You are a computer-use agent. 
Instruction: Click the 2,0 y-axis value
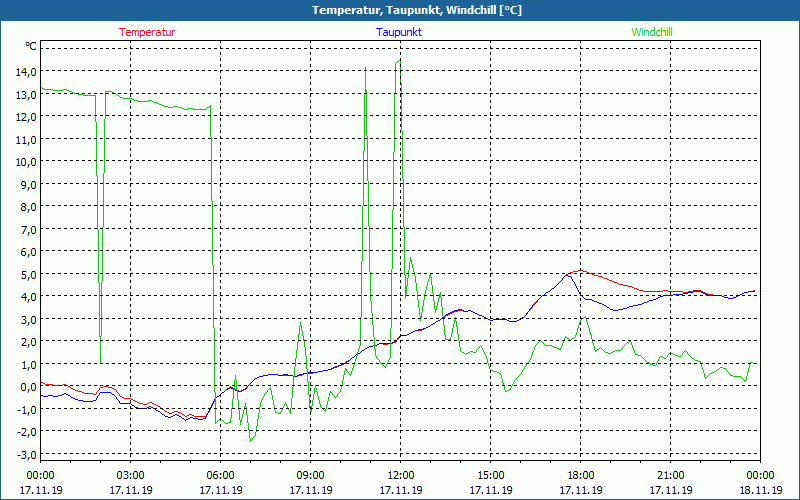coord(29,342)
